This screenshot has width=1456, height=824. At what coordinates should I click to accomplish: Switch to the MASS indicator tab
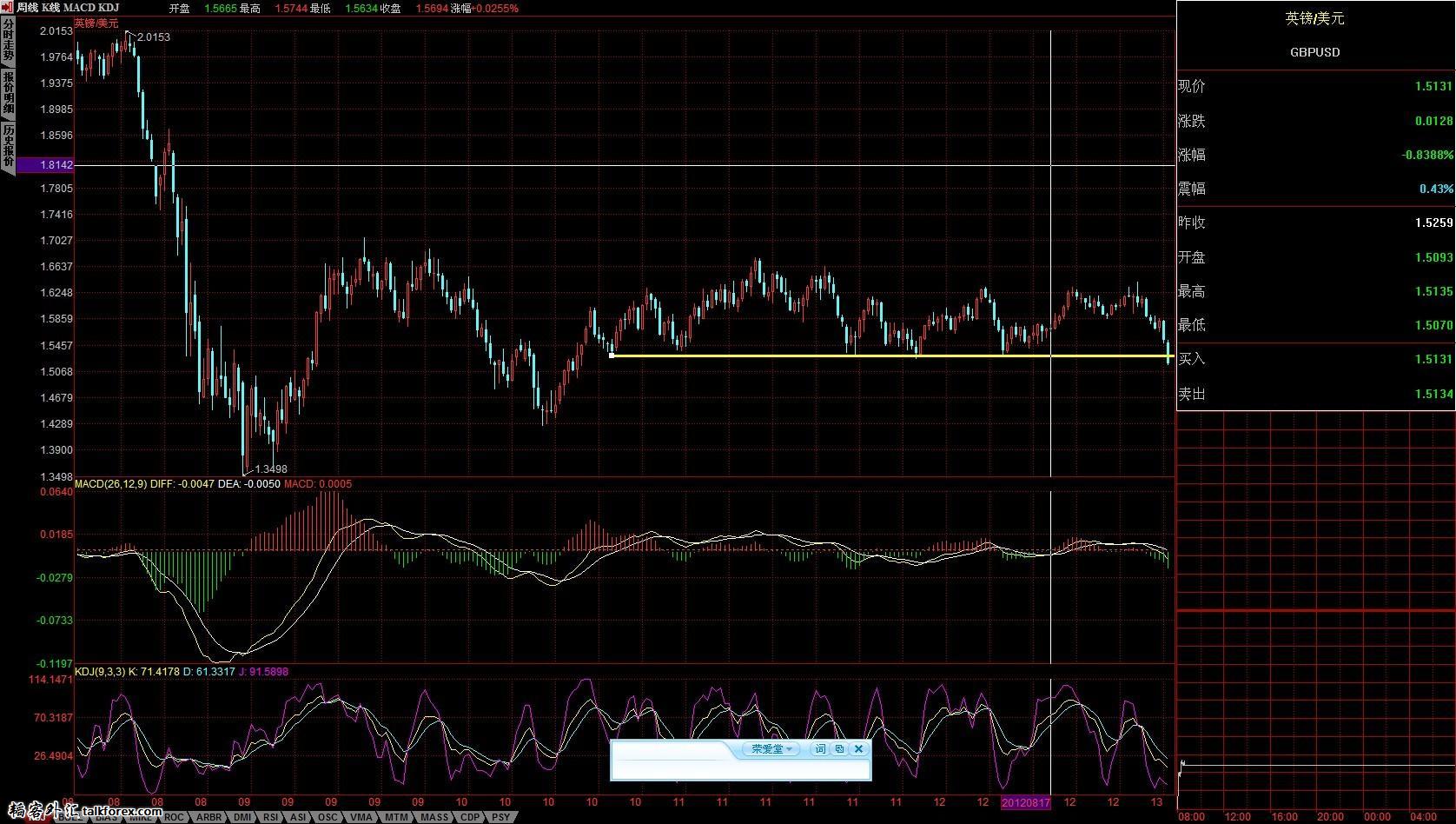434,817
